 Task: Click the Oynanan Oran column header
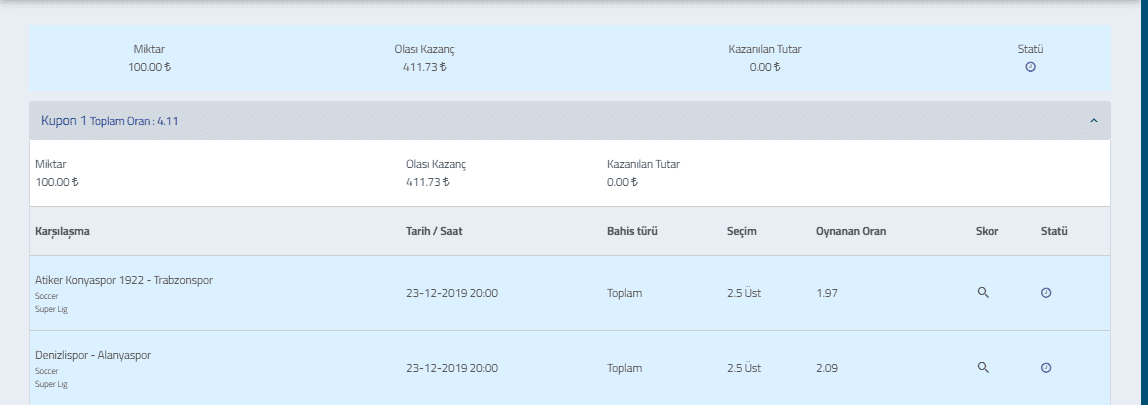[851, 231]
